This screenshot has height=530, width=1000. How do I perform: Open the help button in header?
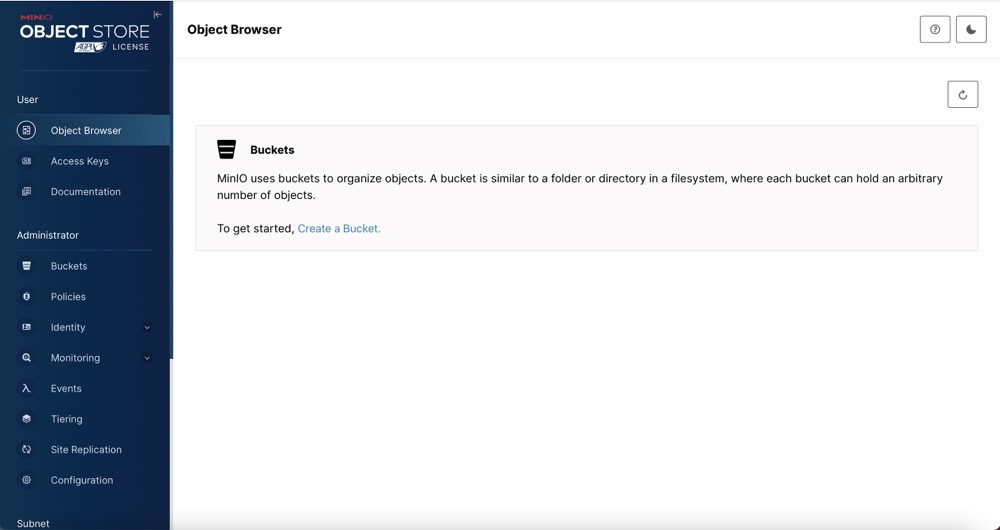click(x=935, y=30)
